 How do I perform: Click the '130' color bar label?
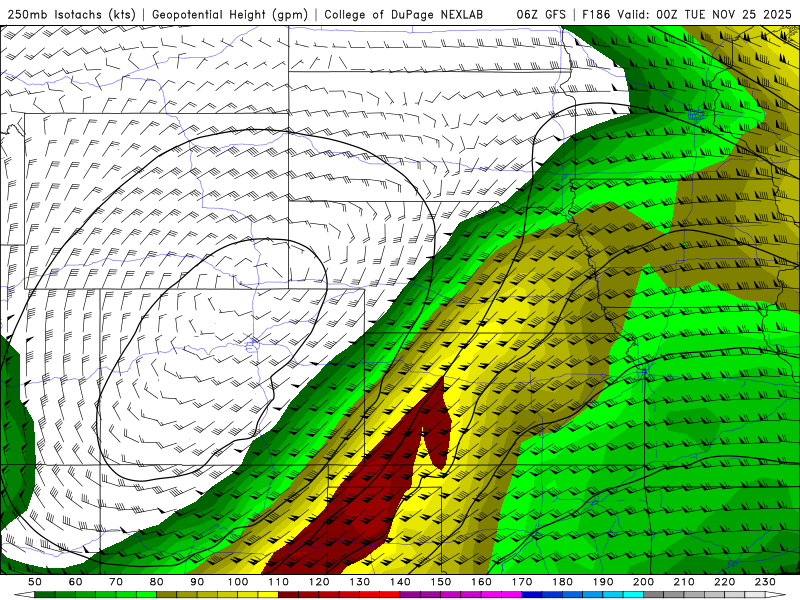click(360, 582)
